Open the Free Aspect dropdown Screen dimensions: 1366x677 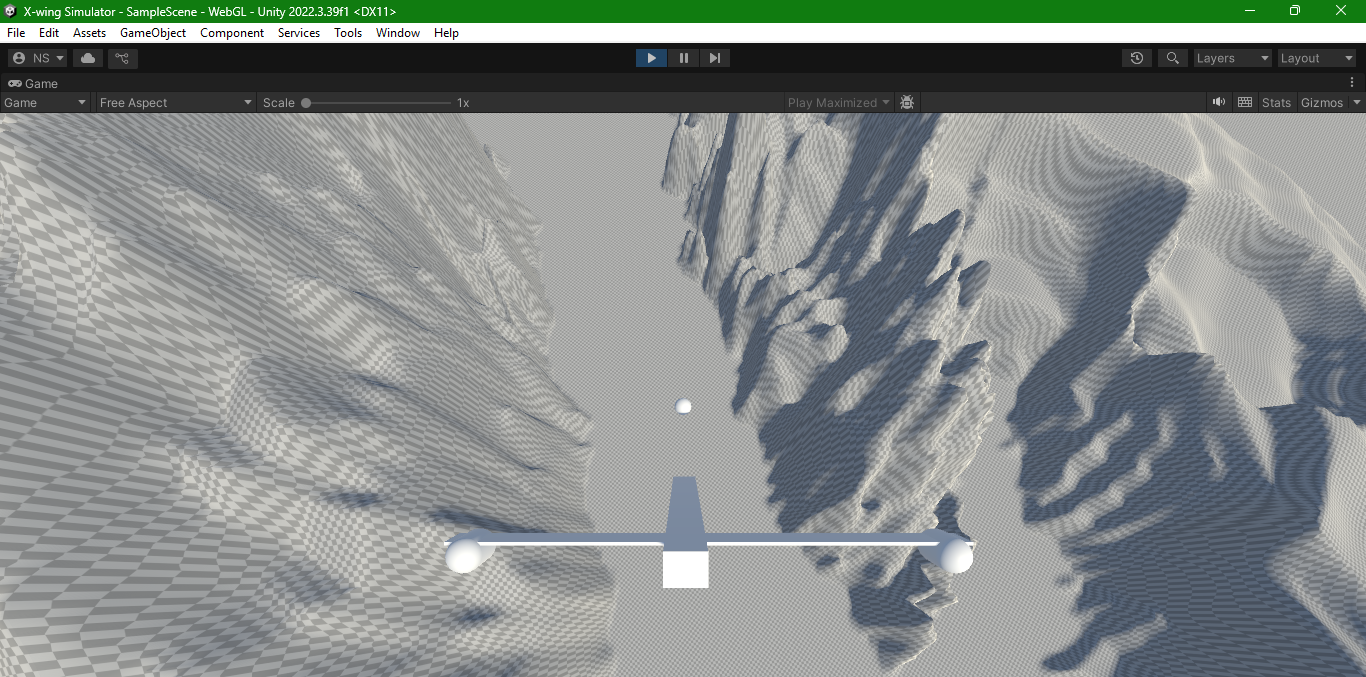click(x=176, y=102)
